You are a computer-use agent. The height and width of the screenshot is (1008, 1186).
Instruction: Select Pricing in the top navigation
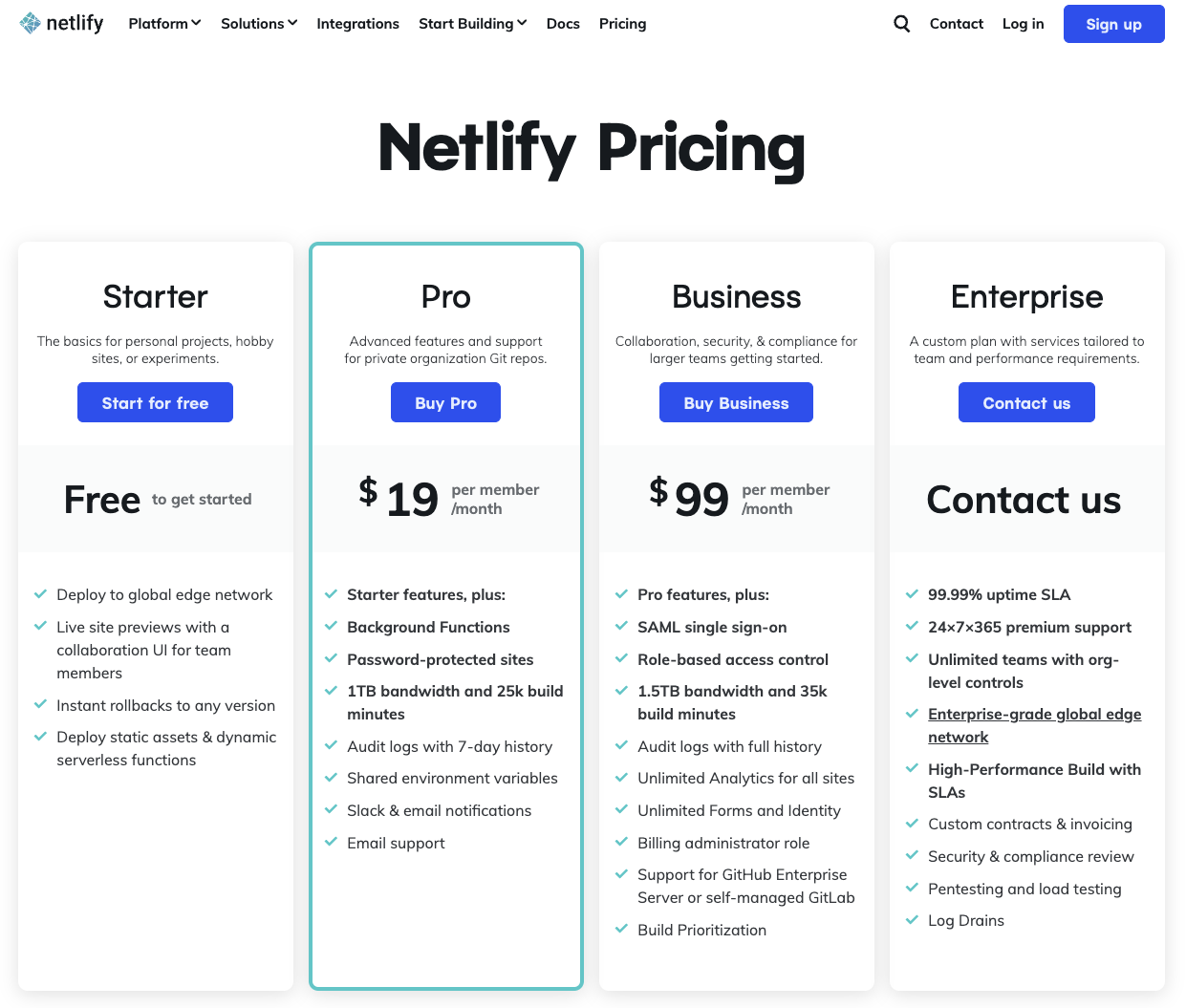tap(622, 24)
